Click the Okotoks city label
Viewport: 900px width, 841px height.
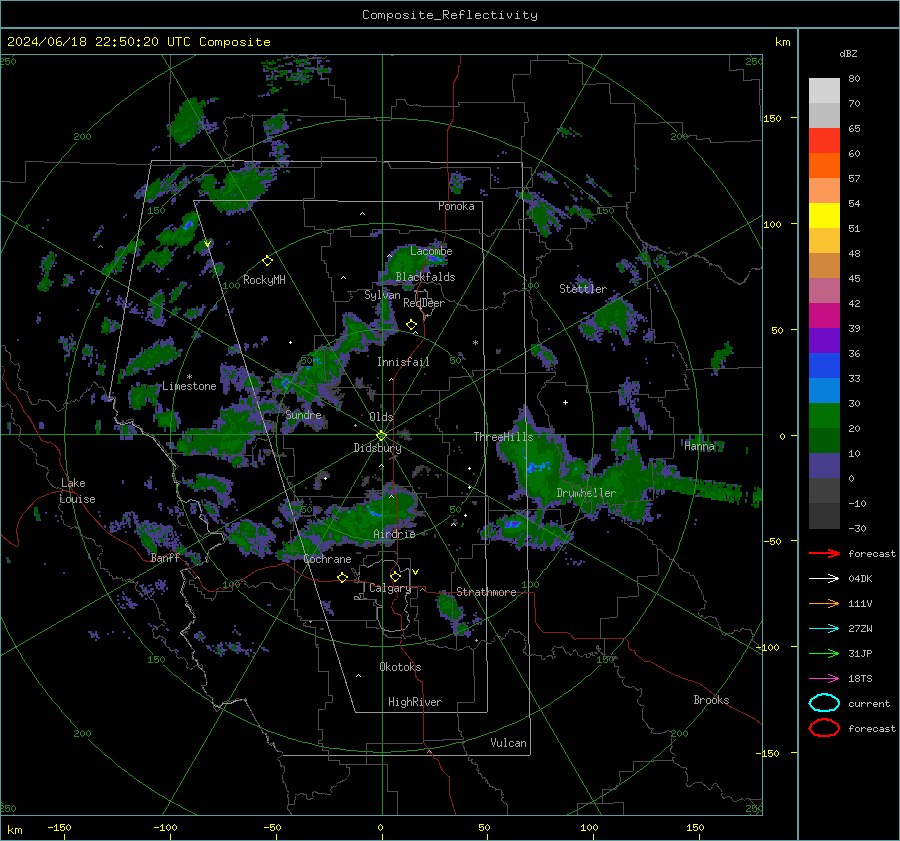(400, 667)
